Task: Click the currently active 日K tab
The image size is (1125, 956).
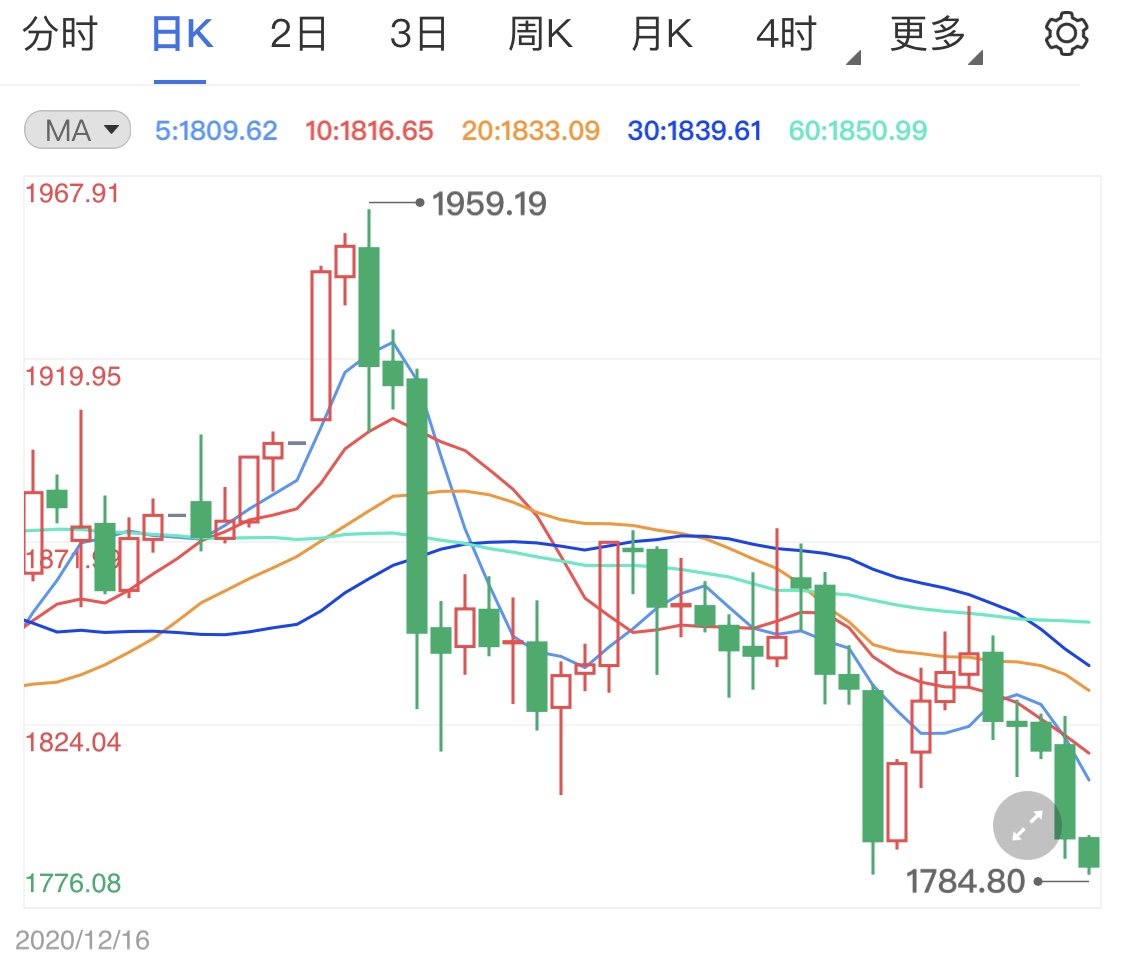Action: coord(180,31)
